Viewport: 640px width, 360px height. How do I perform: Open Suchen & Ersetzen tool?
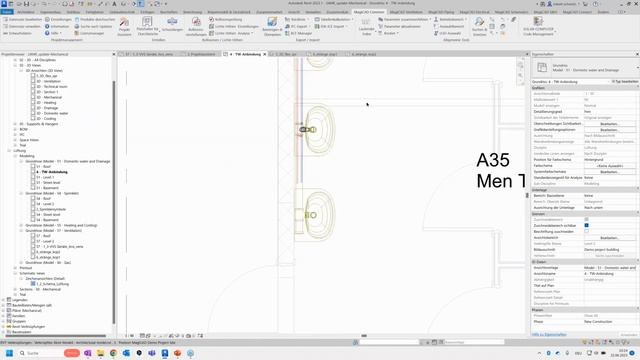479,26
